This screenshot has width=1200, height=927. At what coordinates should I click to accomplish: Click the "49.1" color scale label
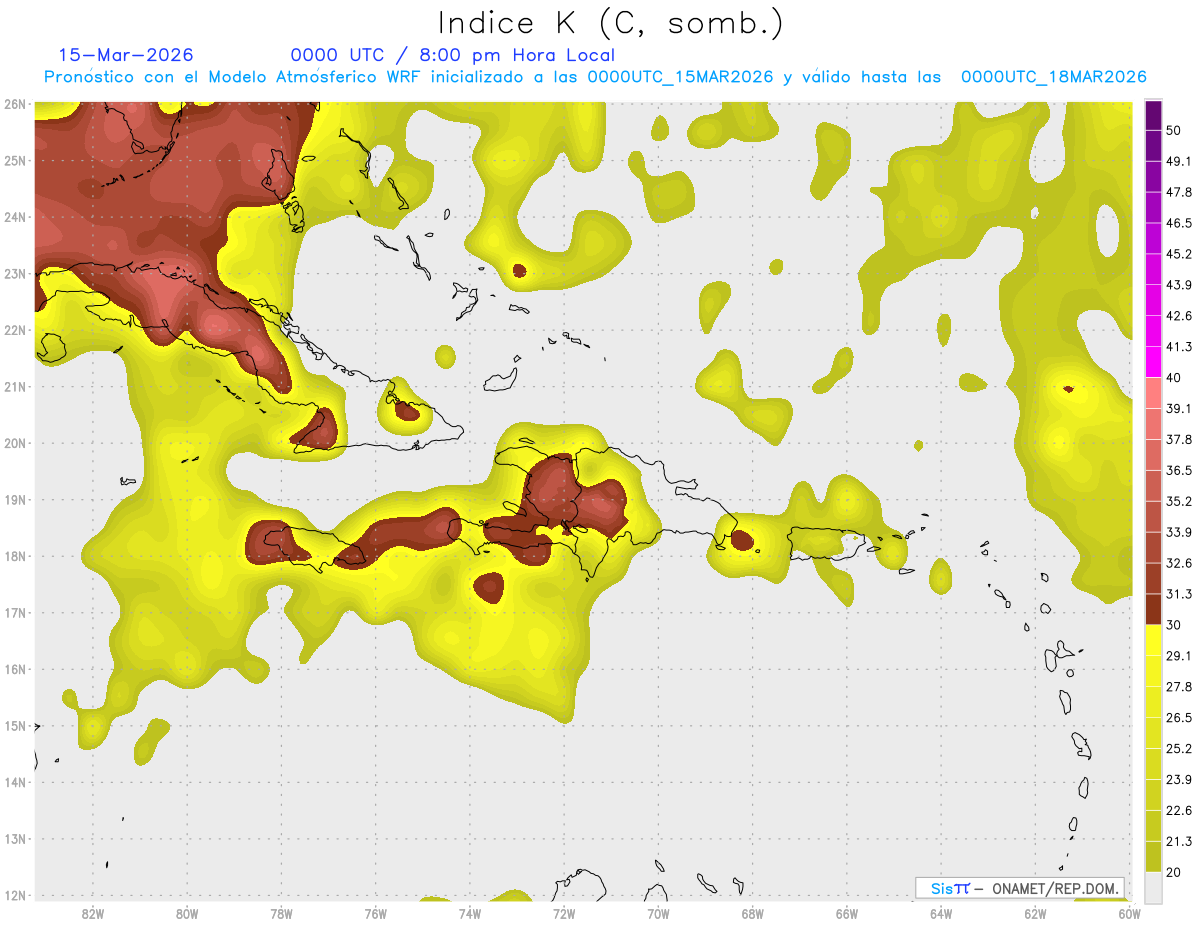[x=1179, y=161]
